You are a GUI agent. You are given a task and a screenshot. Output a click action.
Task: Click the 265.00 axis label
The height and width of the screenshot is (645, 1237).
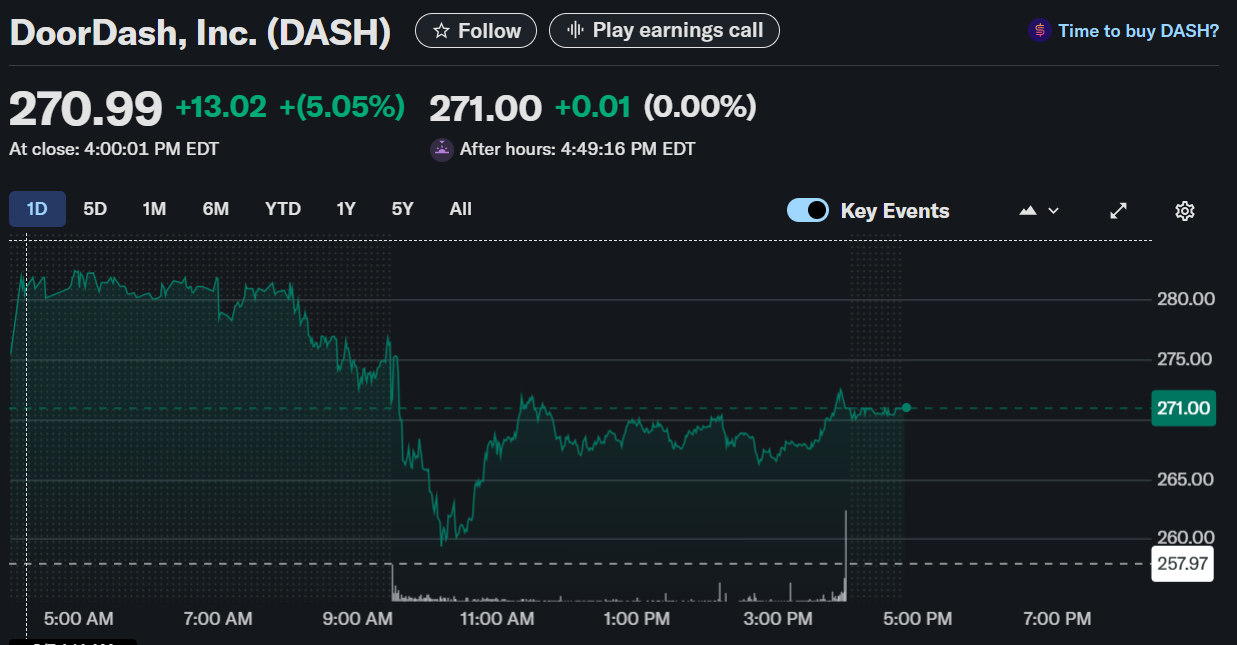point(1185,479)
